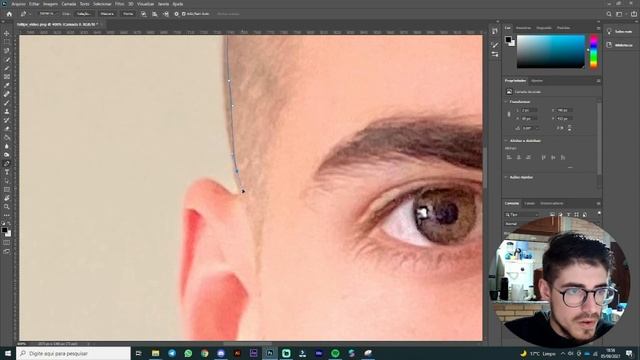Select the Rectangular Marquee tool
Image resolution: width=640 pixels, height=360 pixels.
point(7,42)
